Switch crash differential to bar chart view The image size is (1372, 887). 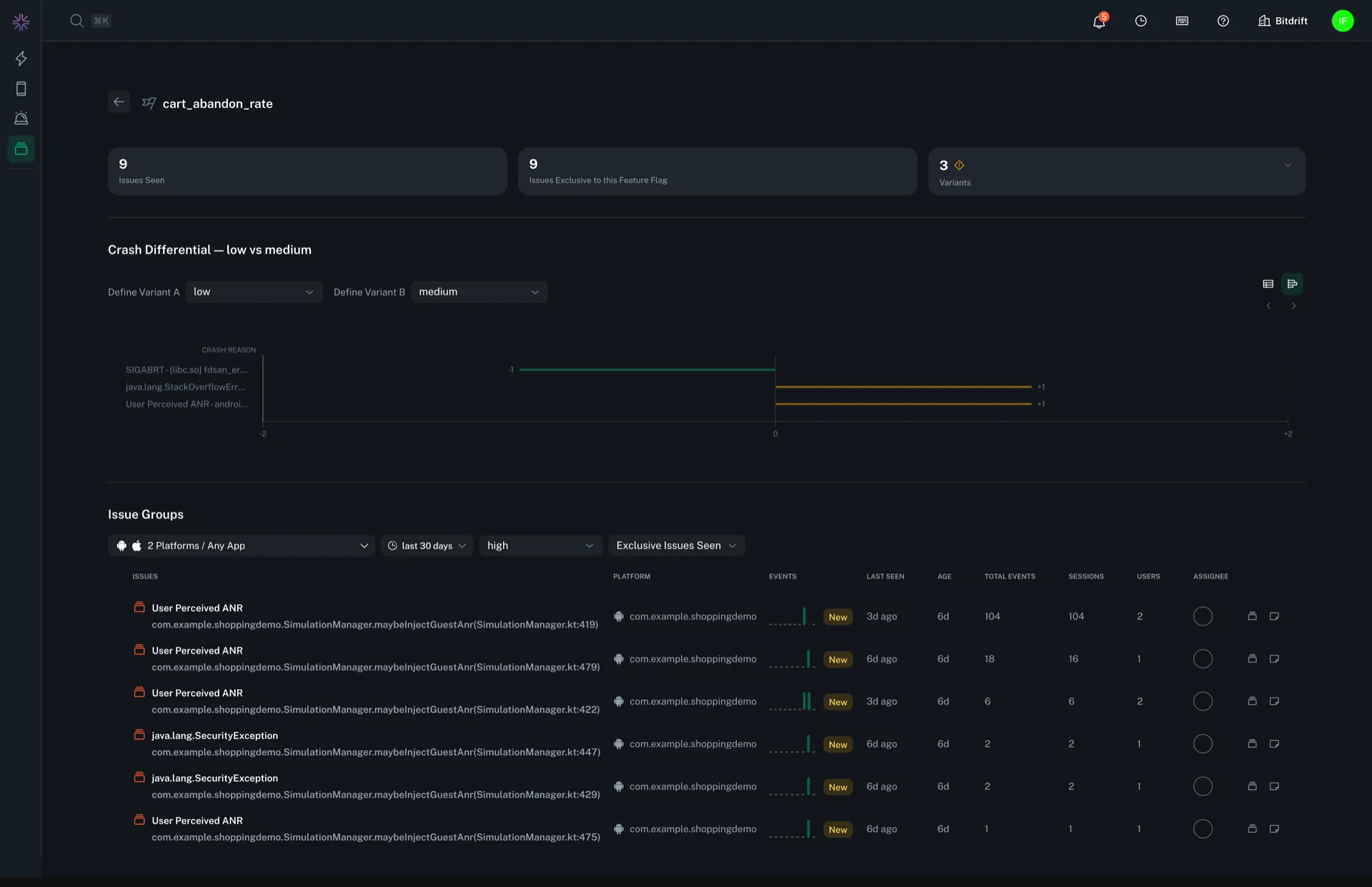(1292, 284)
